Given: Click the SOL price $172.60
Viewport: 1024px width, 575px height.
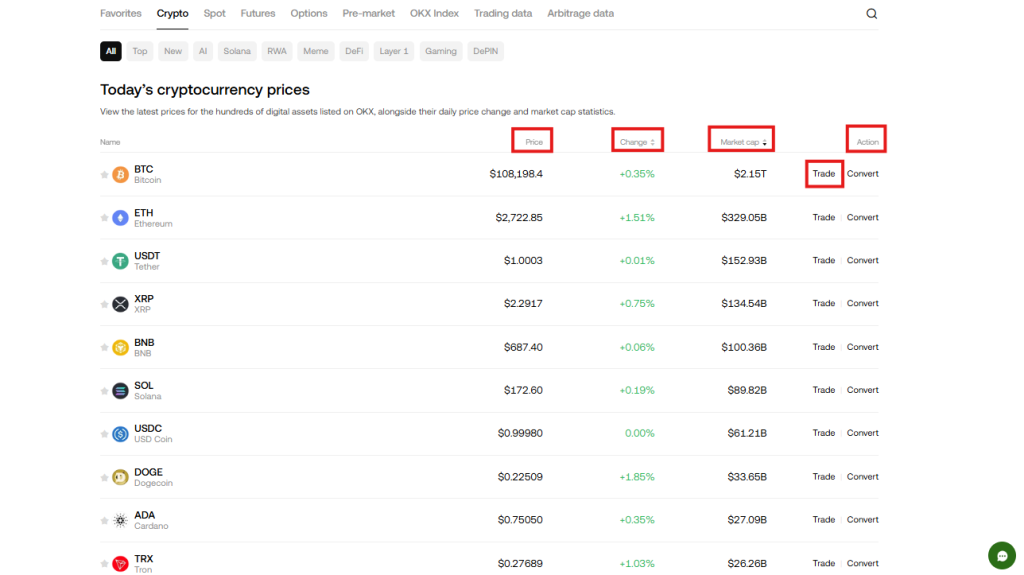Looking at the screenshot, I should [523, 390].
